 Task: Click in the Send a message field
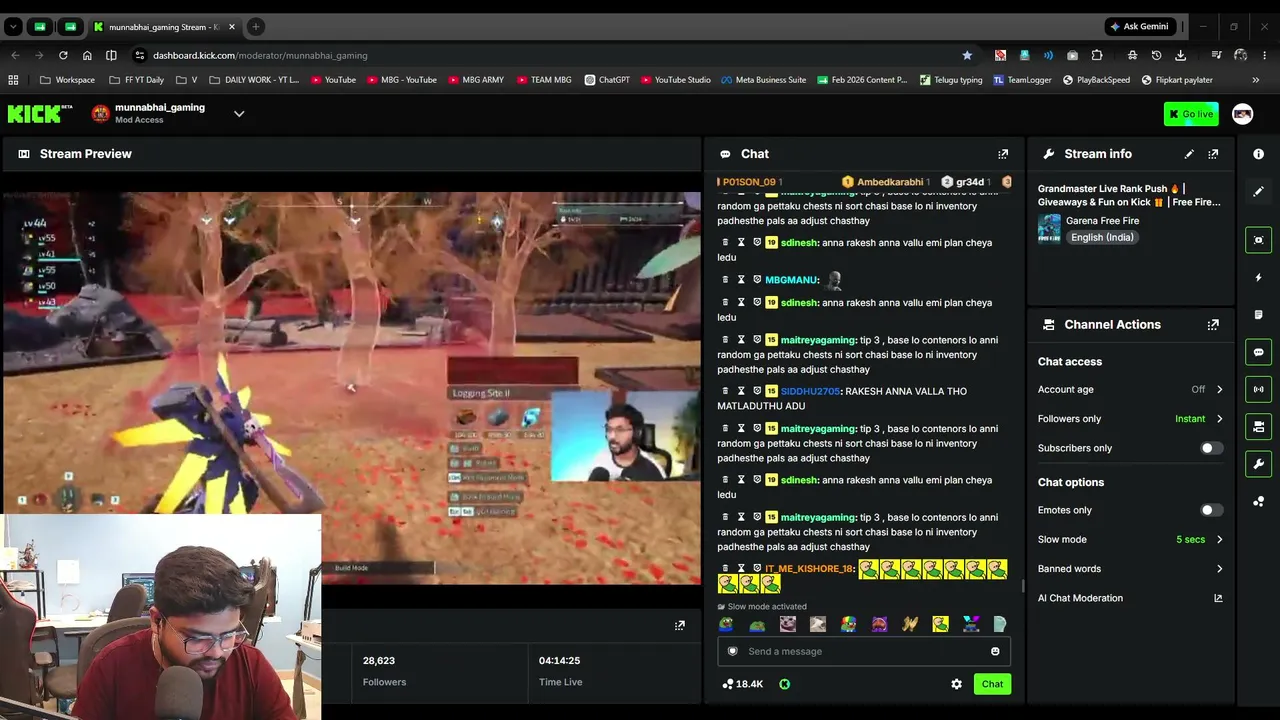[864, 652]
